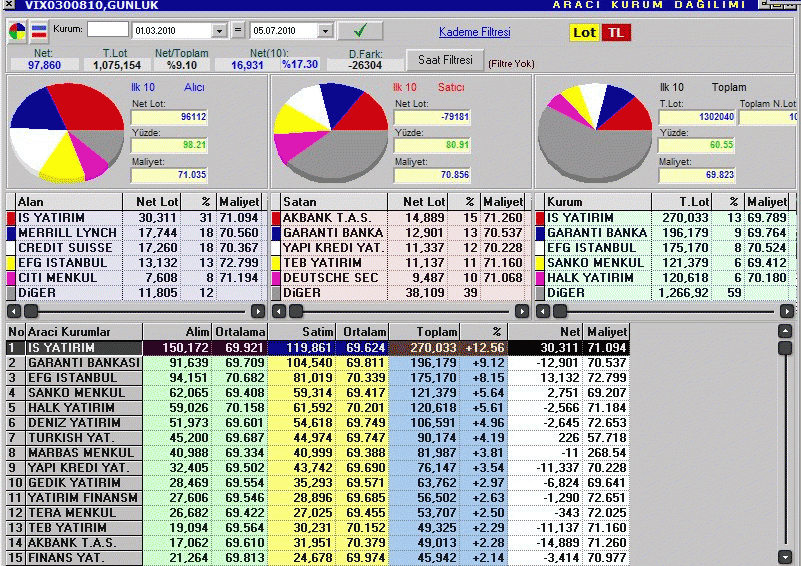The height and width of the screenshot is (566, 801).
Task: Click the red-blue bar list view icon
Action: tap(39, 31)
